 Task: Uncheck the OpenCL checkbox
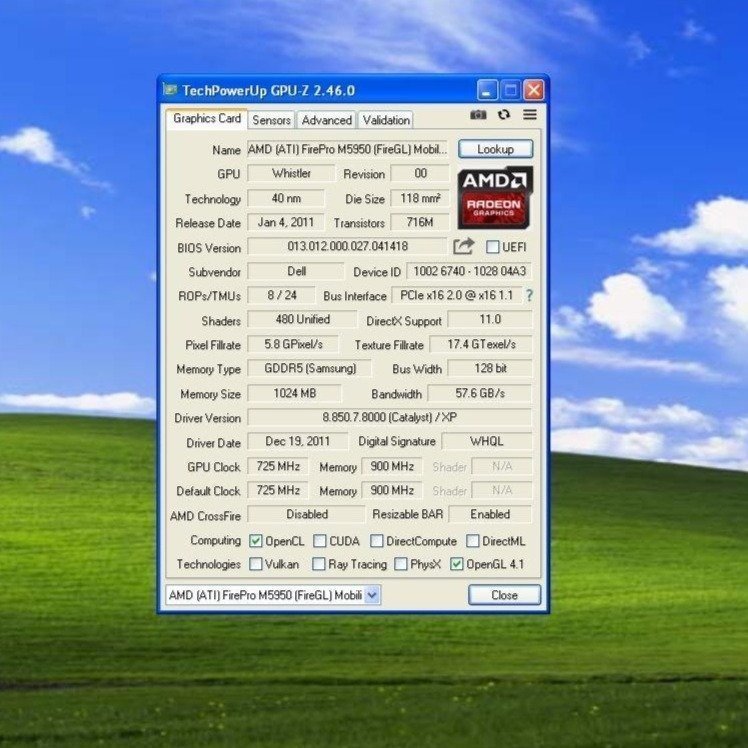tap(256, 541)
